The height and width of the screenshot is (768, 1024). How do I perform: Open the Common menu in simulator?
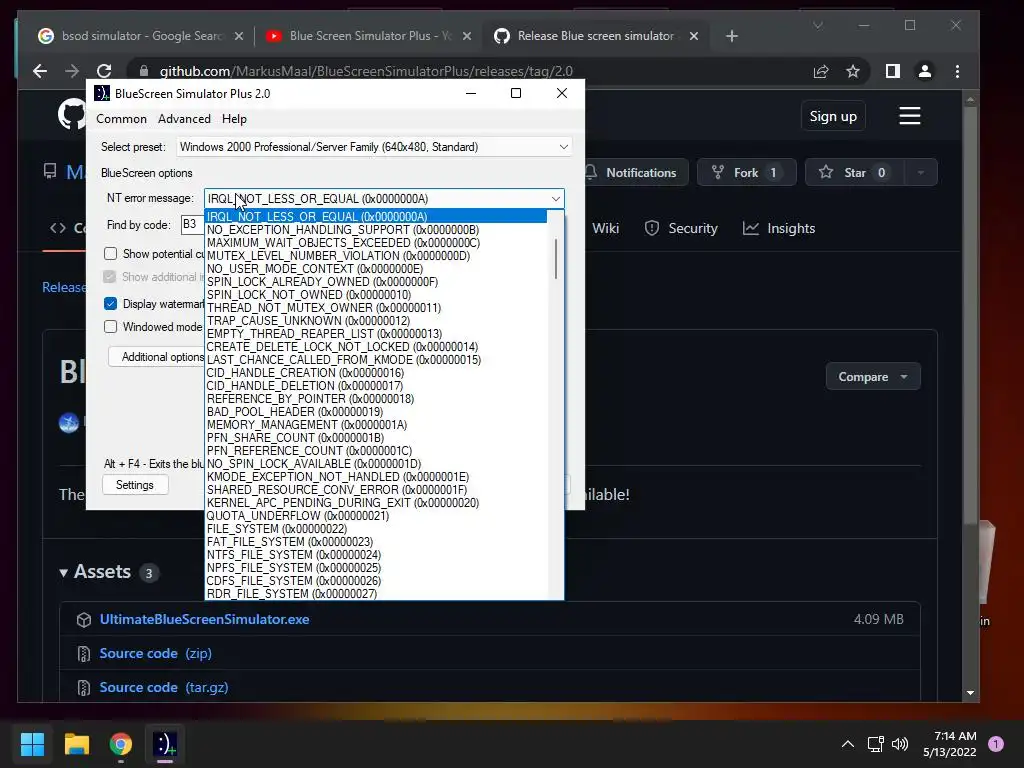pyautogui.click(x=121, y=119)
